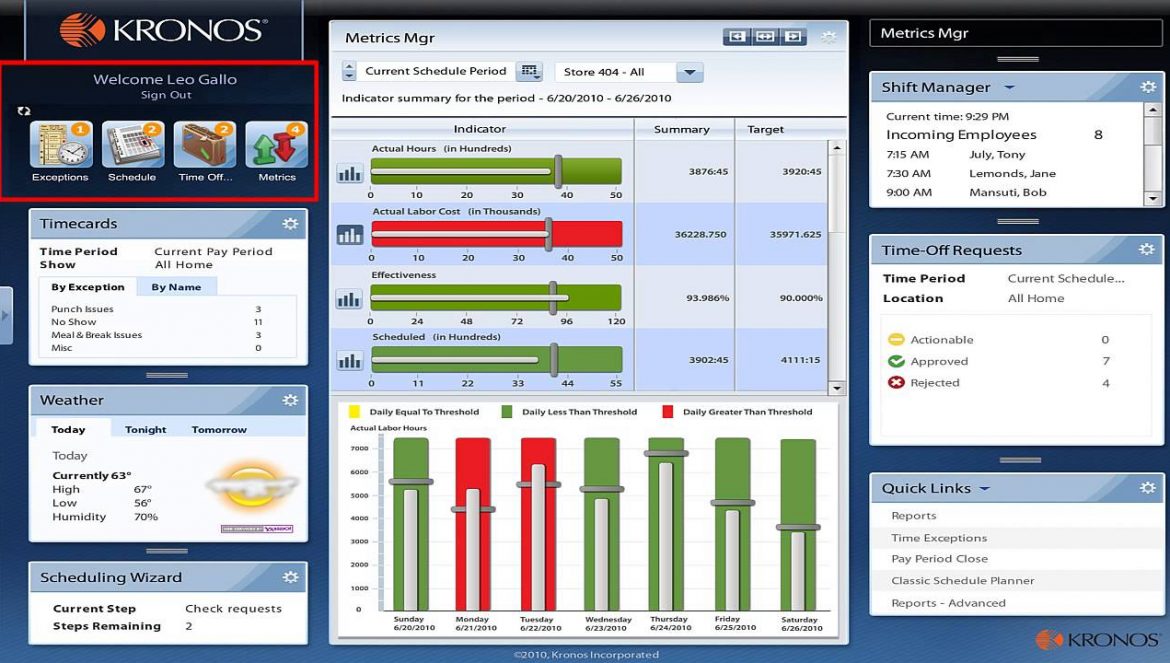This screenshot has height=663, width=1170.
Task: Click the bar-chart icon next to Actual Hours
Action: [x=350, y=172]
